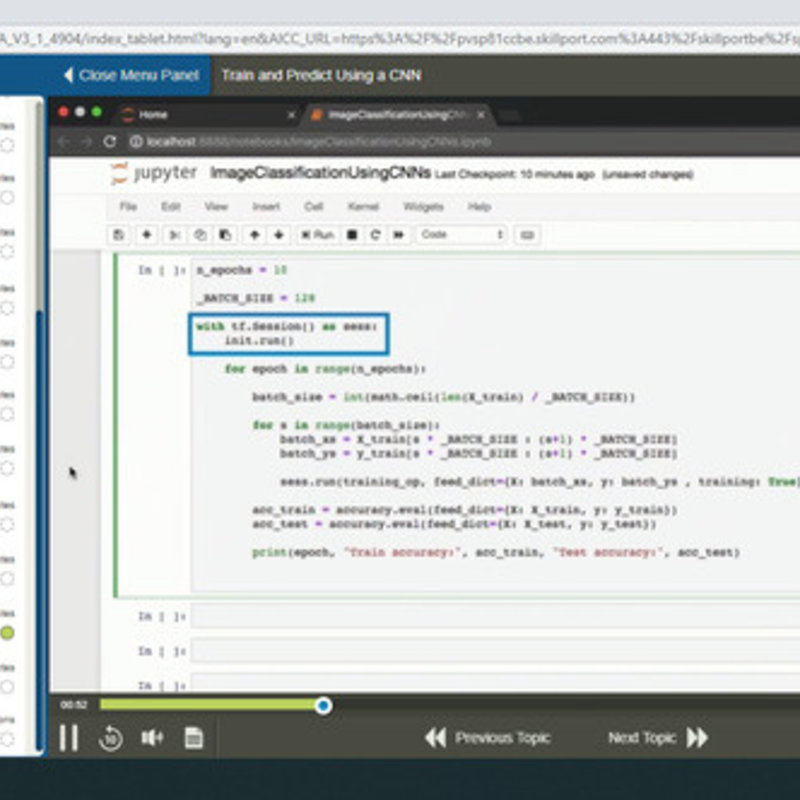The width and height of the screenshot is (800, 800).
Task: Click the green maximize window dot
Action: [x=96, y=112]
